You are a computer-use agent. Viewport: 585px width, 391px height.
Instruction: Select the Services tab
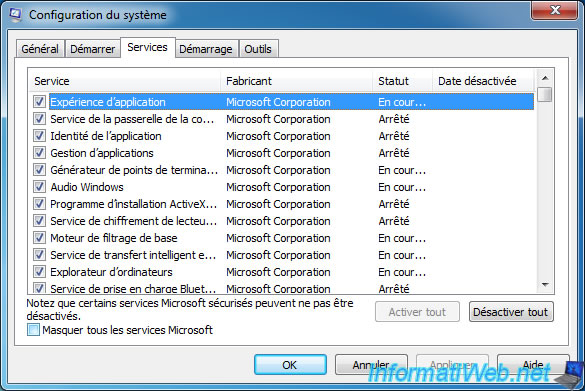coord(147,47)
